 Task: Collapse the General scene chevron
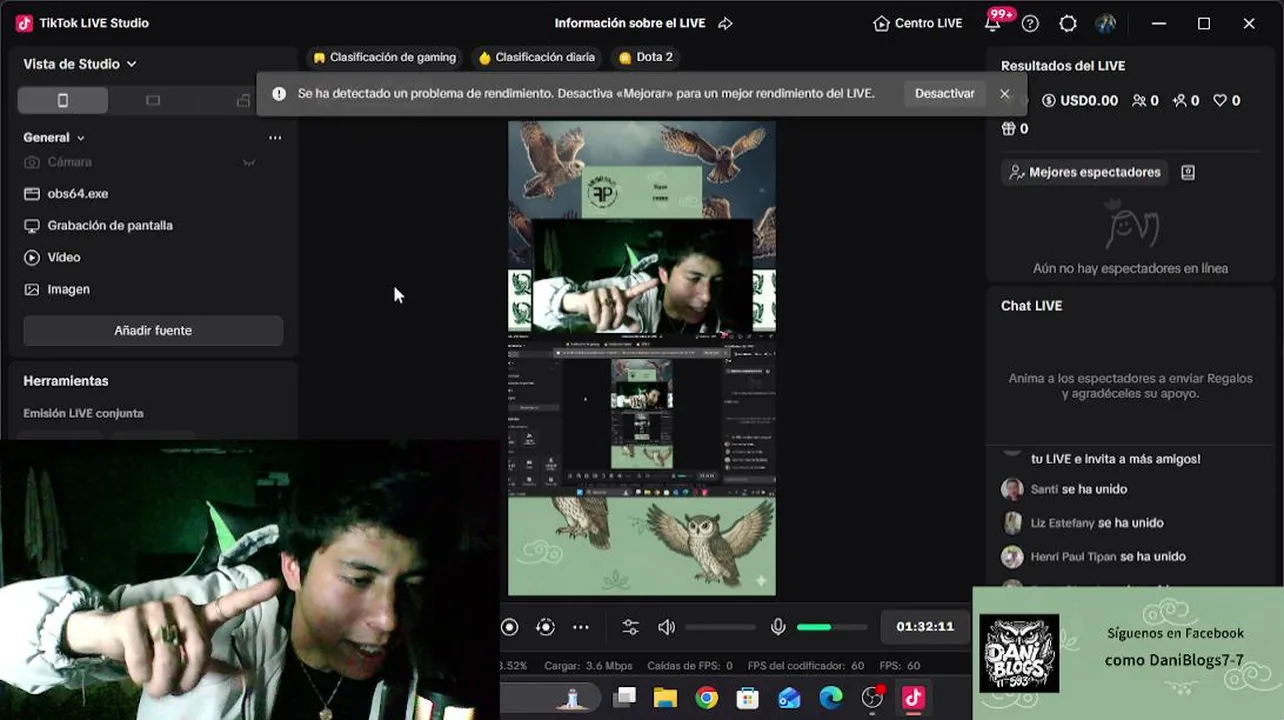81,138
